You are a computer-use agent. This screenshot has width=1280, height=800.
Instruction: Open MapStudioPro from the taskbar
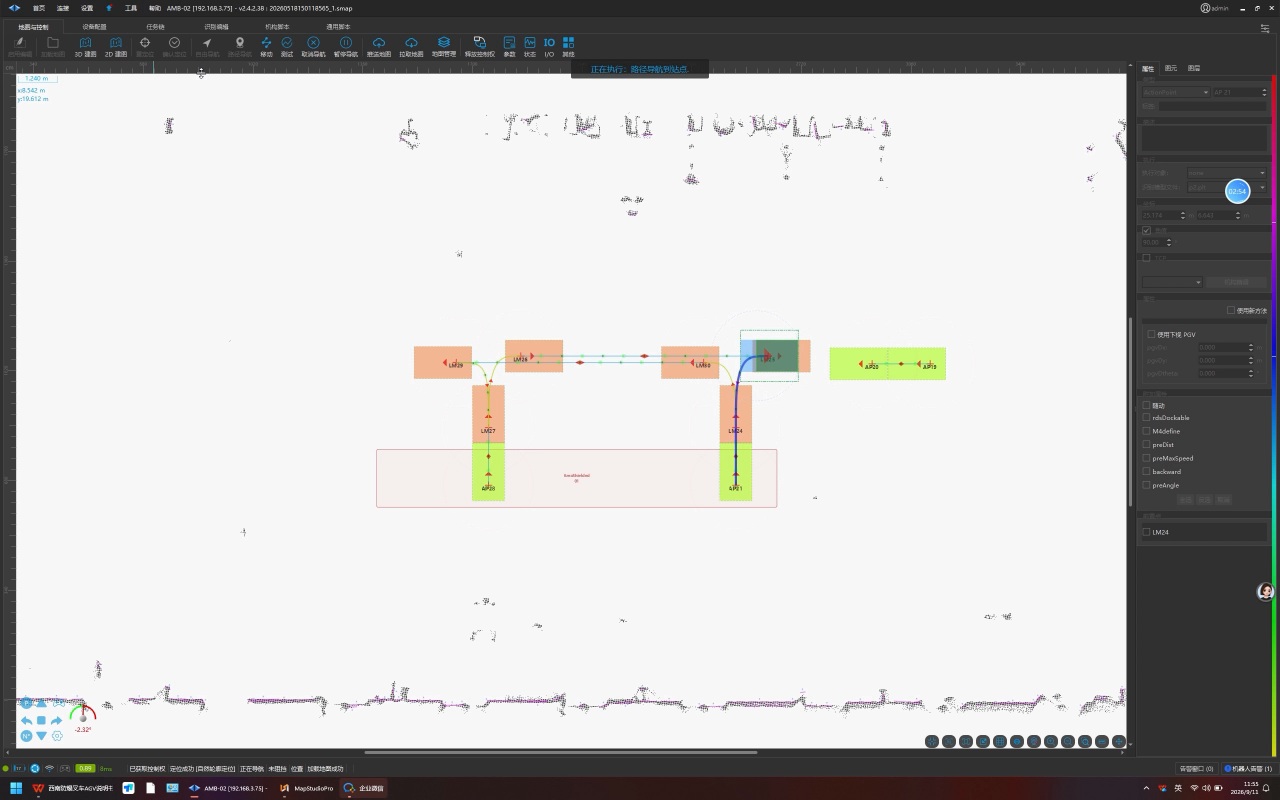306,788
